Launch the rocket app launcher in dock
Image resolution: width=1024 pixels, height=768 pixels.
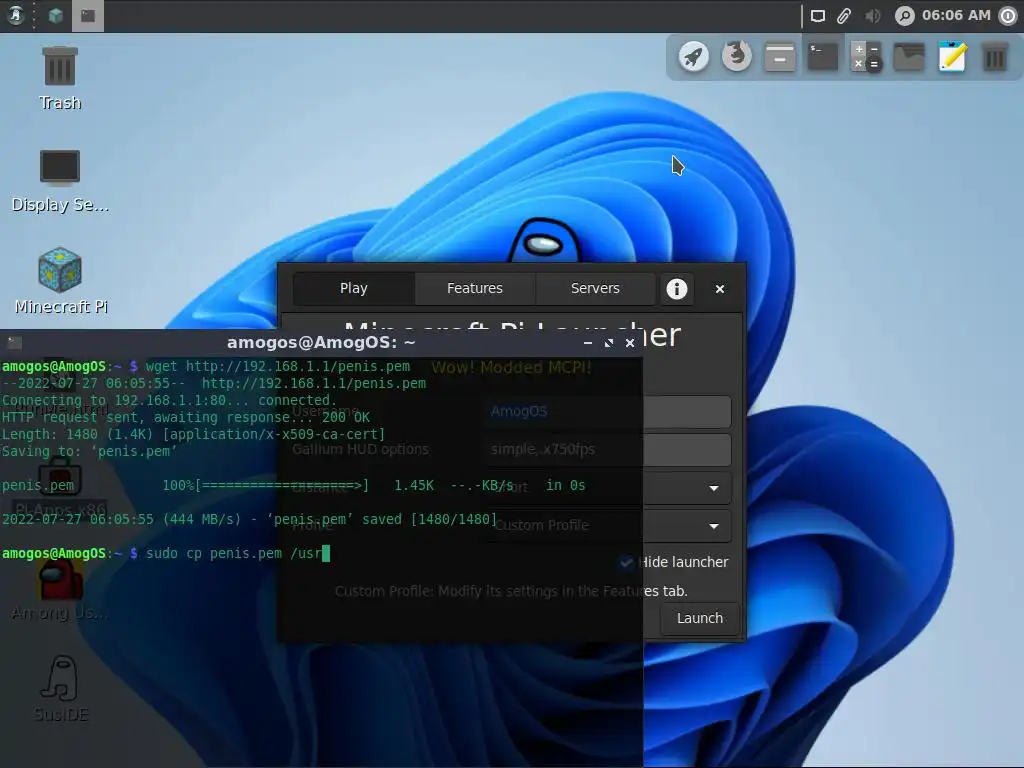click(x=694, y=57)
